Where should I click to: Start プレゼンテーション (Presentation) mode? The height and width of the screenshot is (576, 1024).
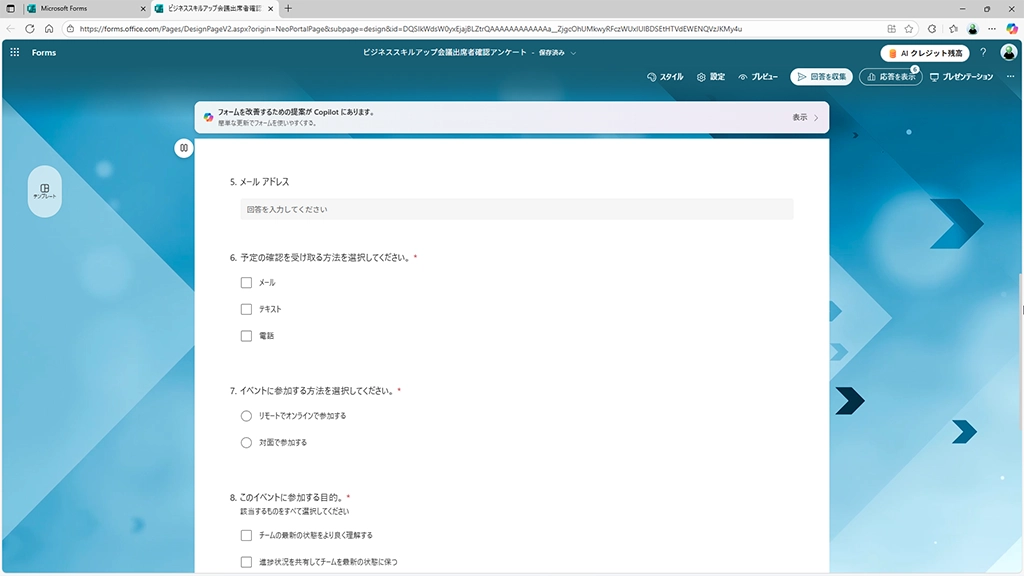point(961,77)
